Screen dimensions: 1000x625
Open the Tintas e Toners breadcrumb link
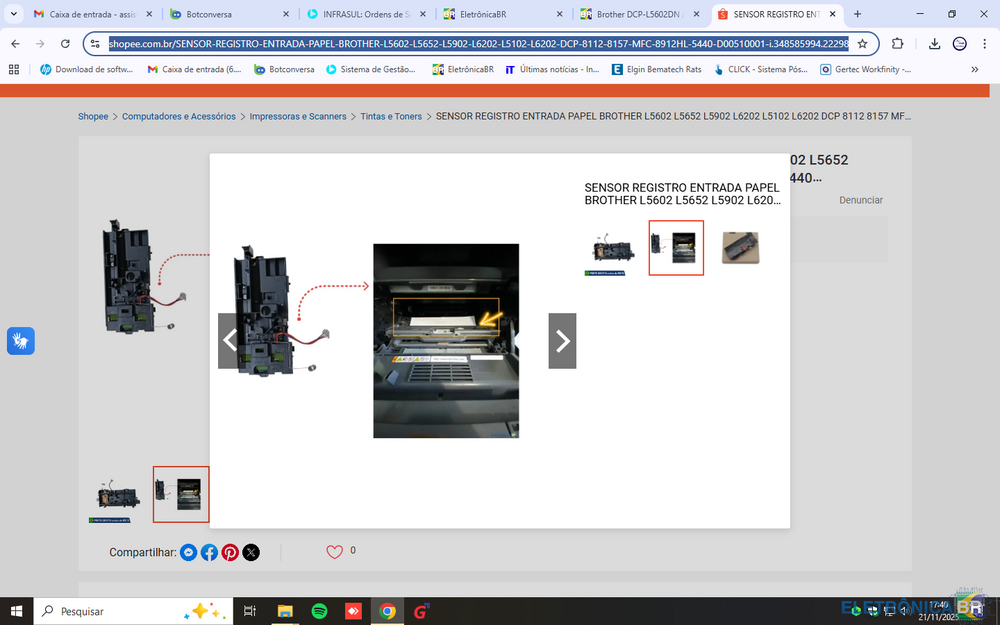point(391,116)
